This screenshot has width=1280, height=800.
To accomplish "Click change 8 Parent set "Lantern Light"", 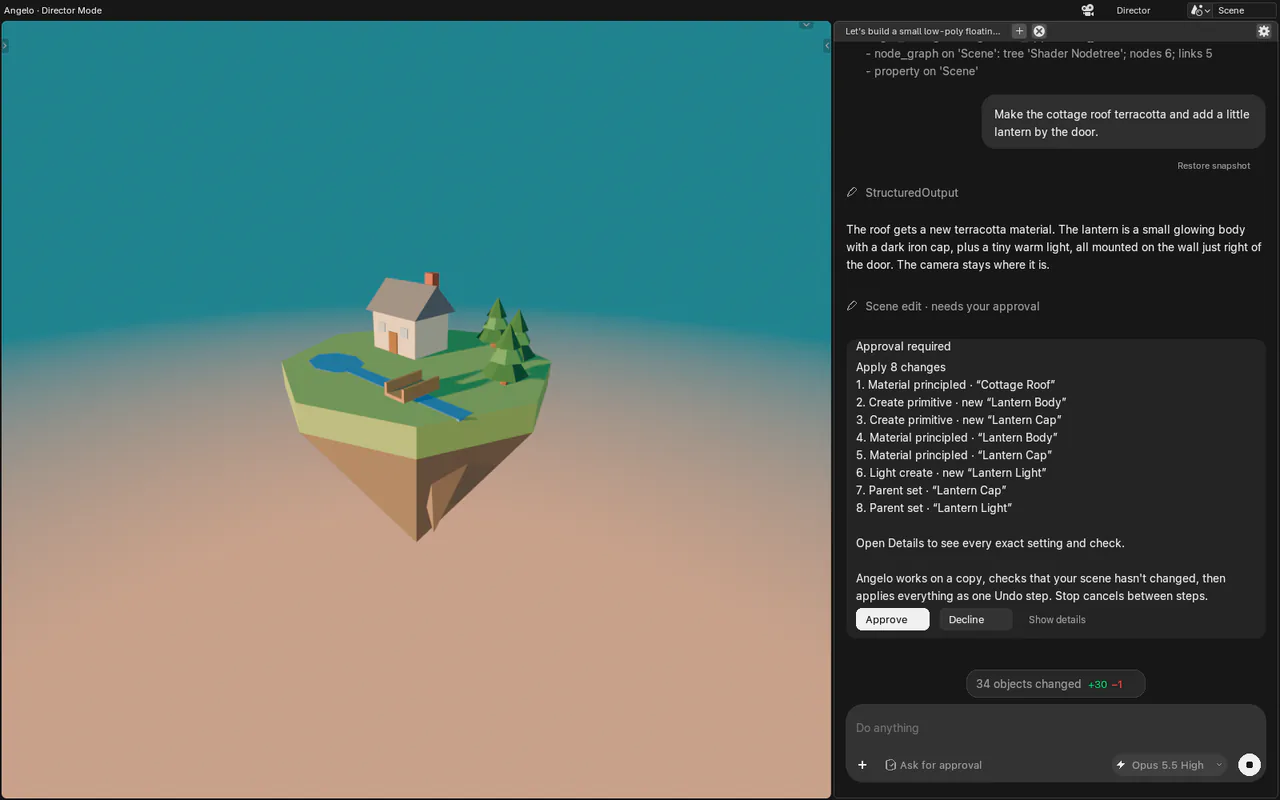I will 934,508.
